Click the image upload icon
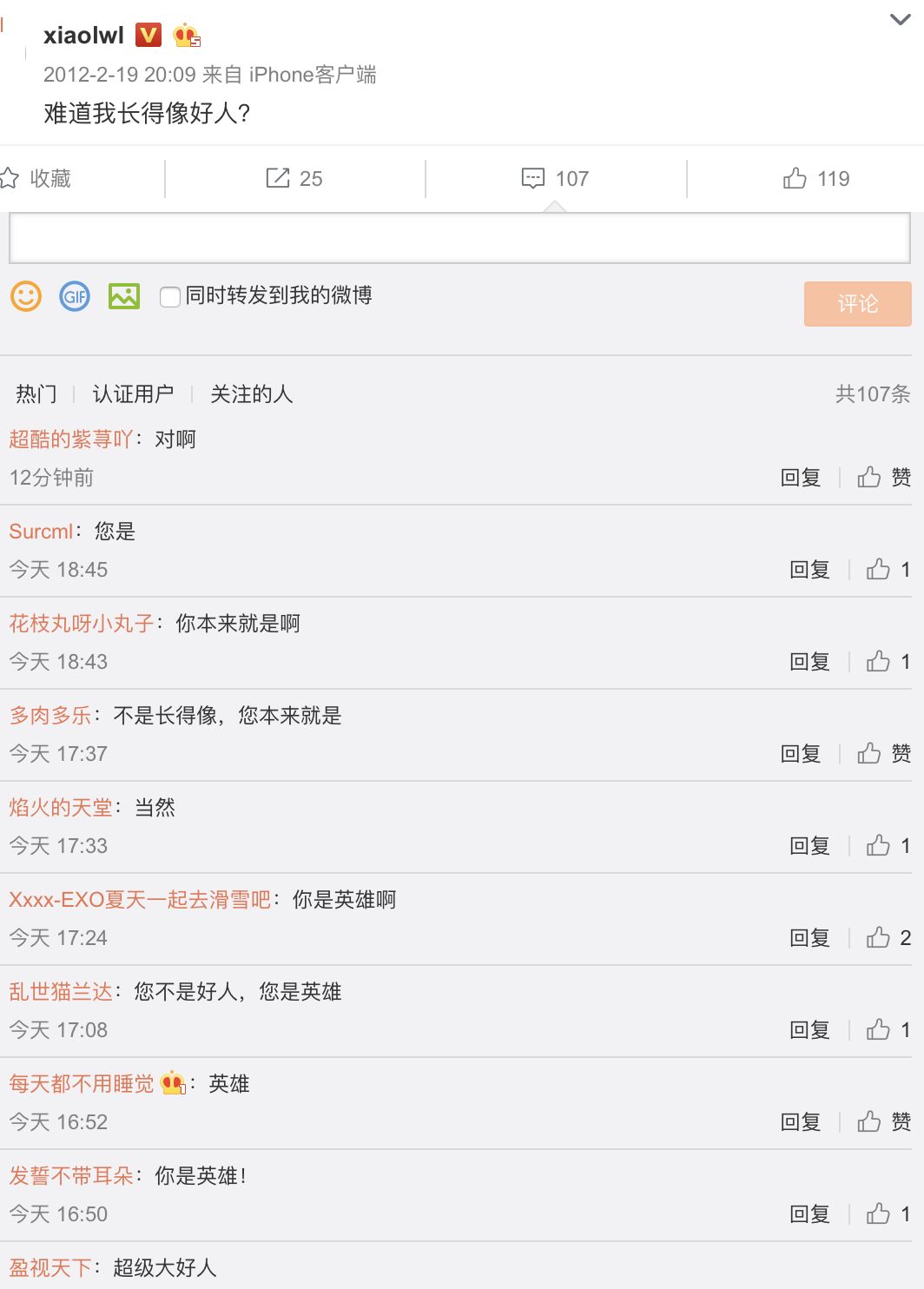924x1289 pixels. [124, 296]
